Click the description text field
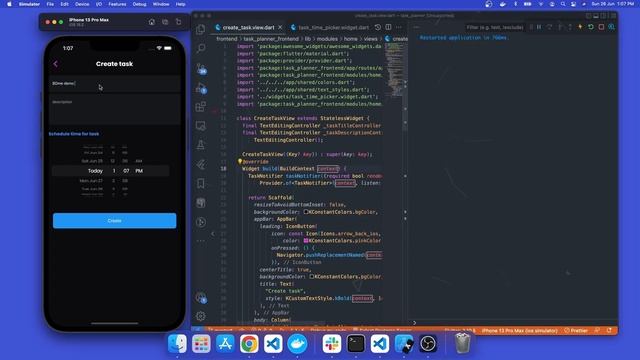The width and height of the screenshot is (640, 360). 114,109
